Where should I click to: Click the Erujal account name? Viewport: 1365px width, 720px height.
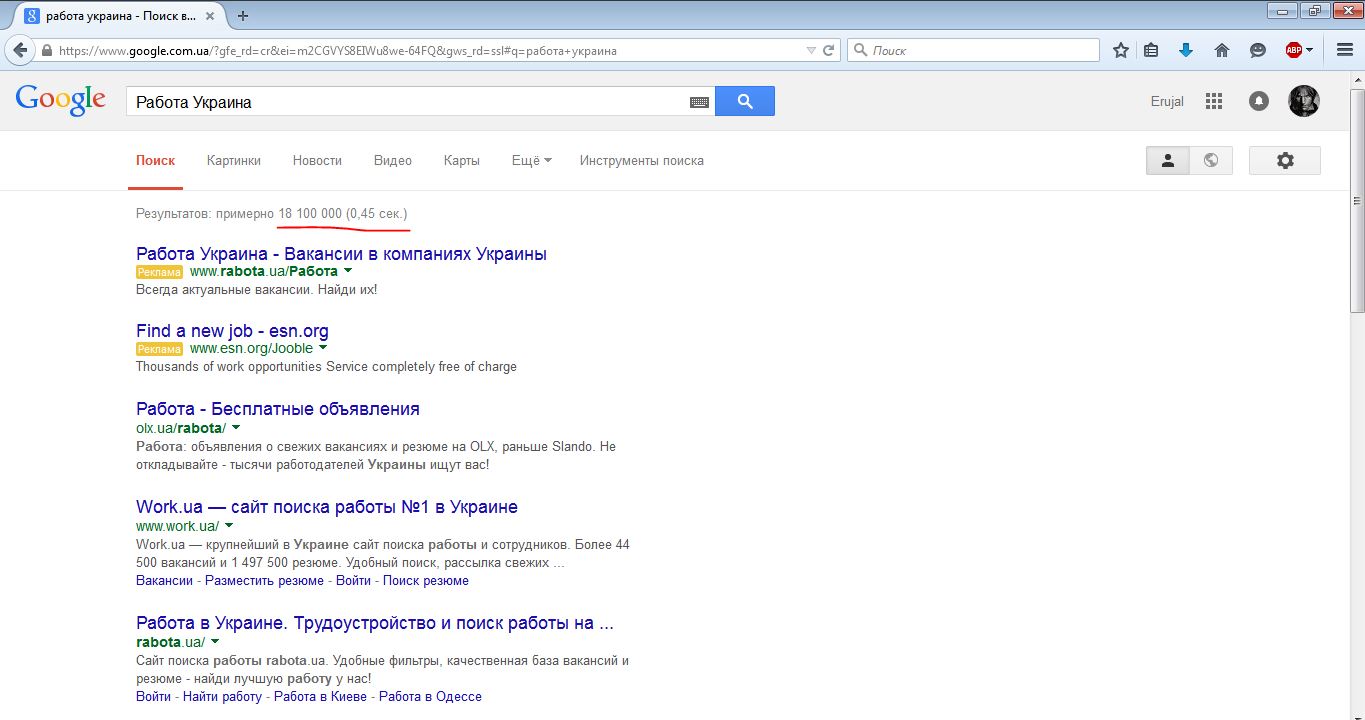coord(1167,101)
